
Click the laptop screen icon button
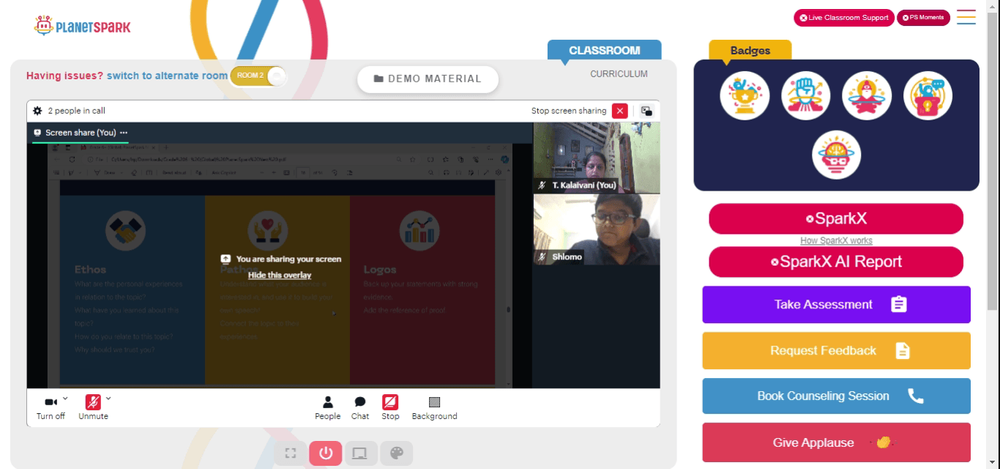361,453
